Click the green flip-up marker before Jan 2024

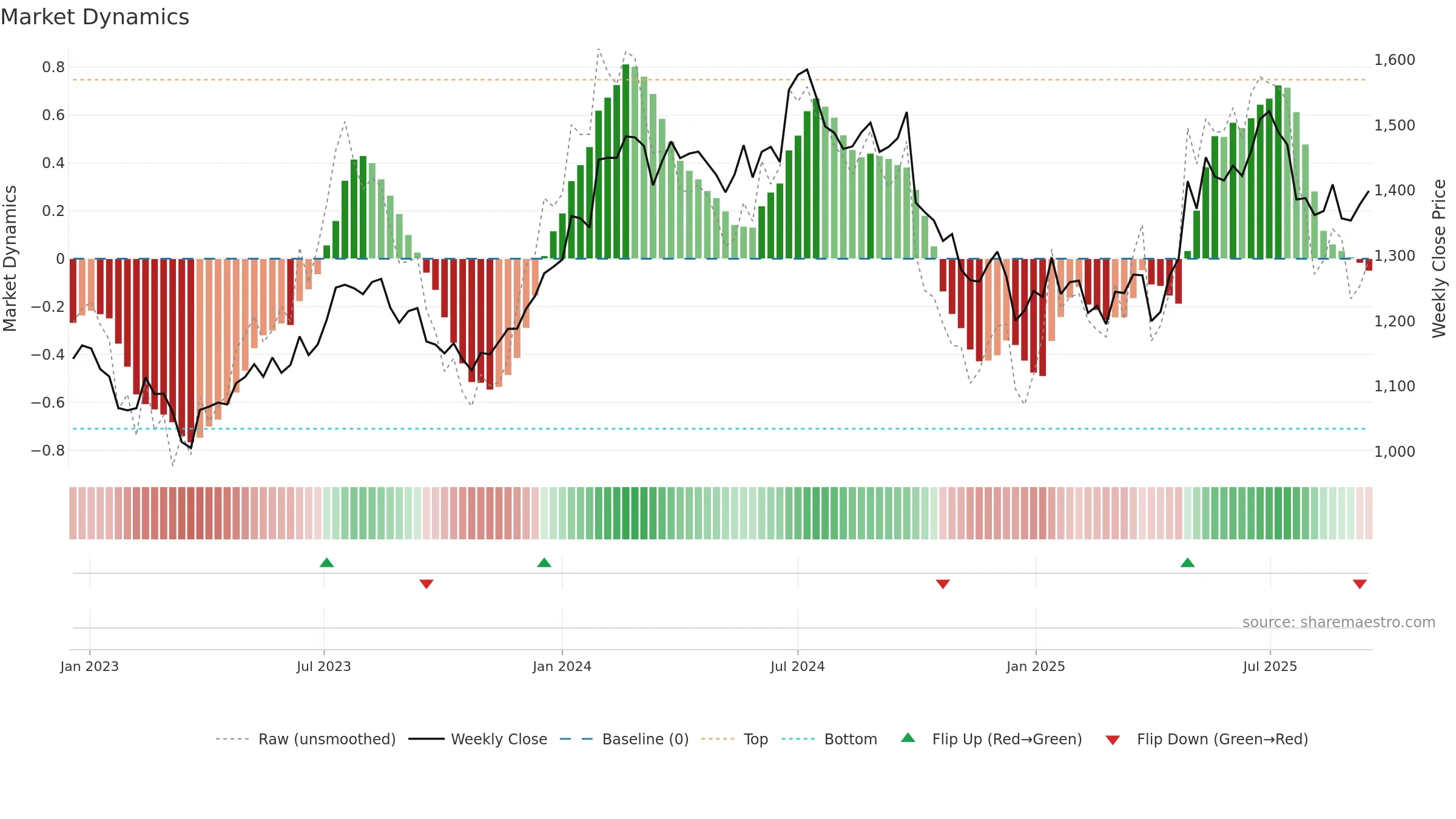[544, 562]
